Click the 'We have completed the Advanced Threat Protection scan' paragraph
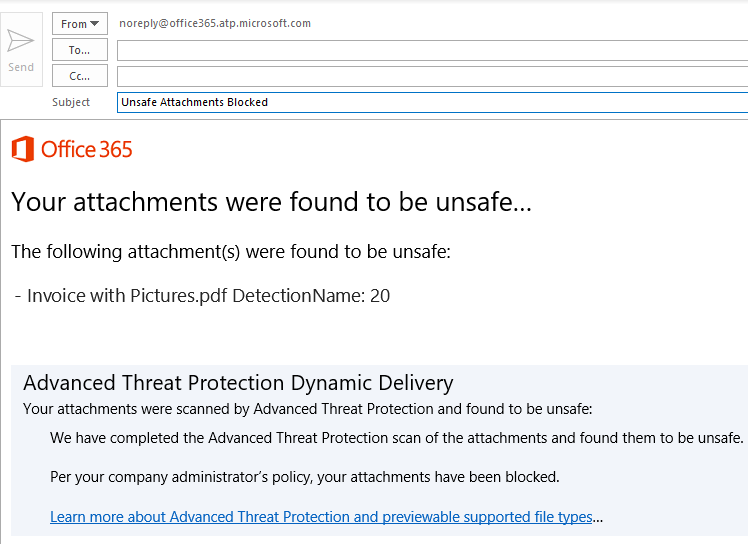748x544 pixels. pyautogui.click(x=396, y=438)
